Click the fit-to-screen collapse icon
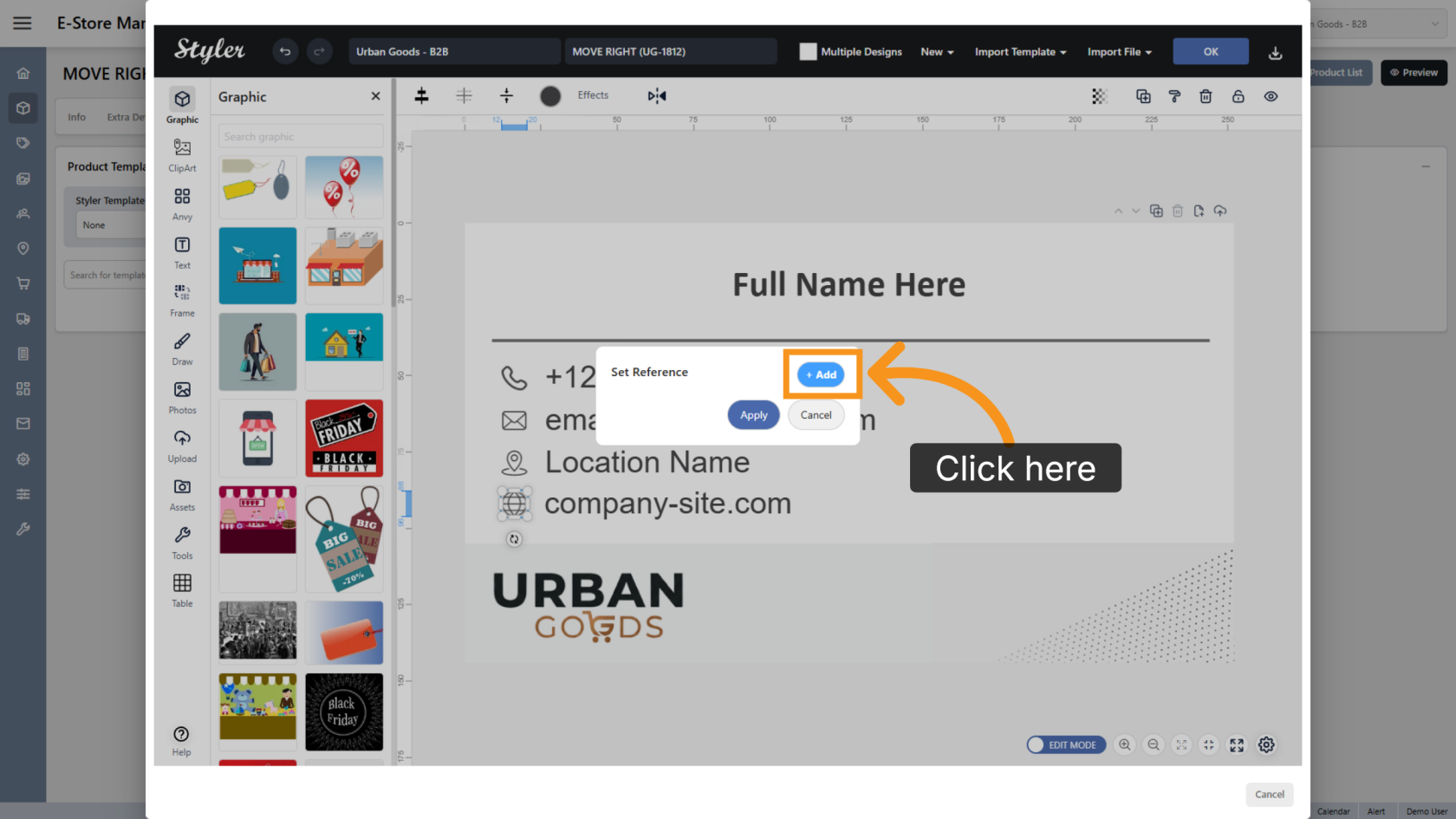 [x=1208, y=744]
